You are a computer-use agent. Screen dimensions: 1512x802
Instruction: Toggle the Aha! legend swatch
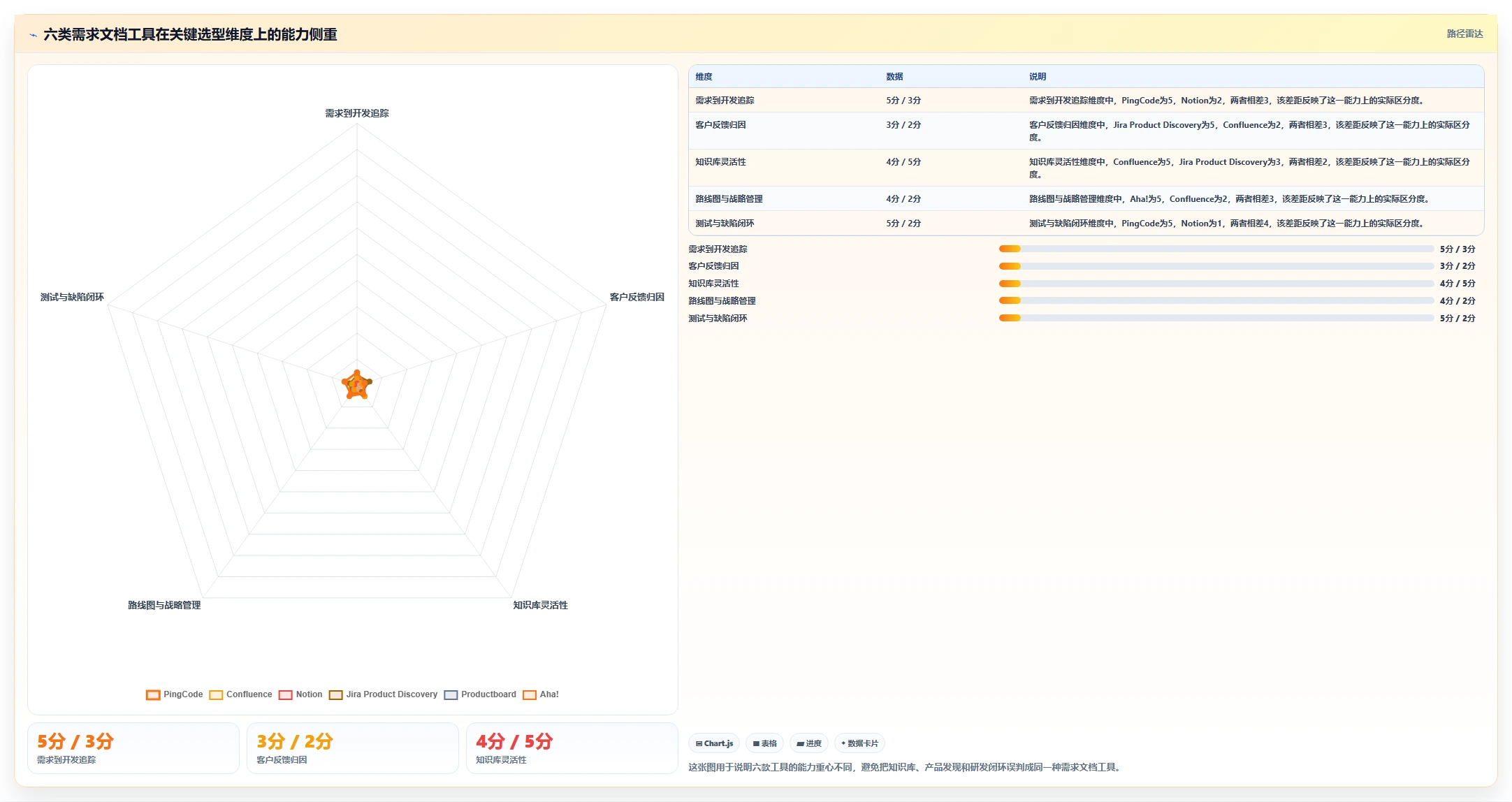(530, 694)
